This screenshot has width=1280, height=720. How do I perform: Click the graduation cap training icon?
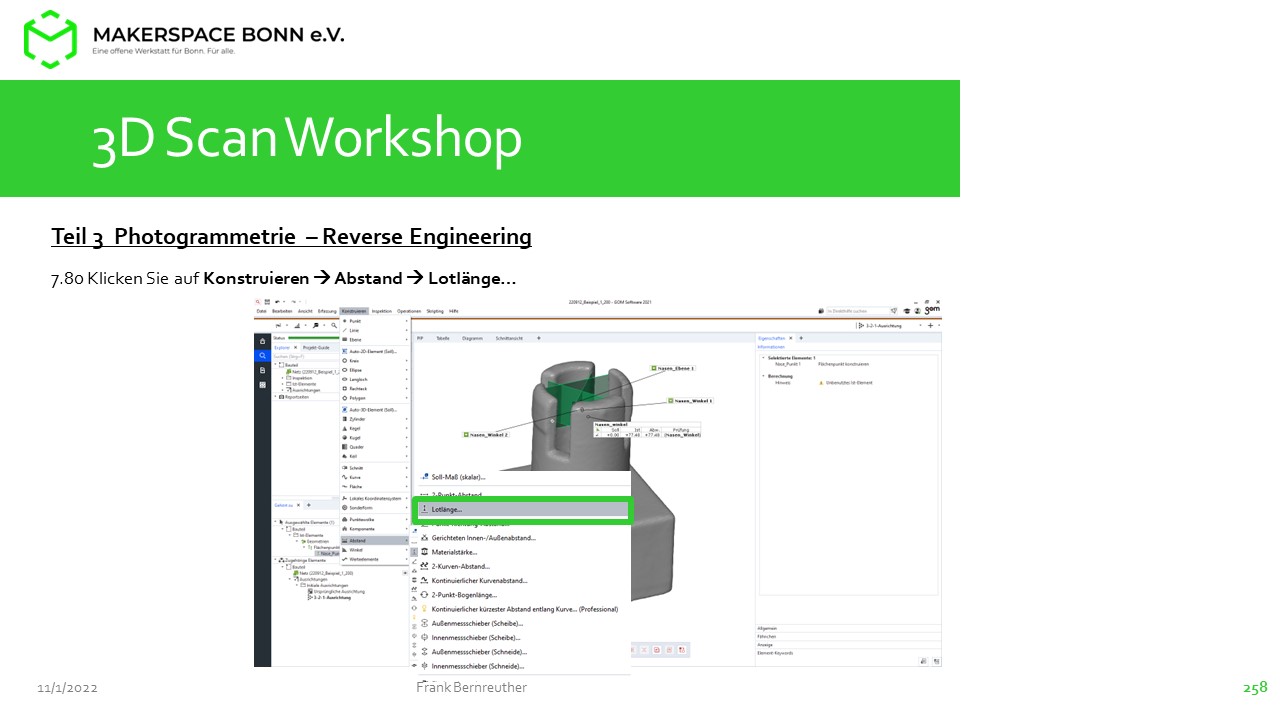[907, 312]
